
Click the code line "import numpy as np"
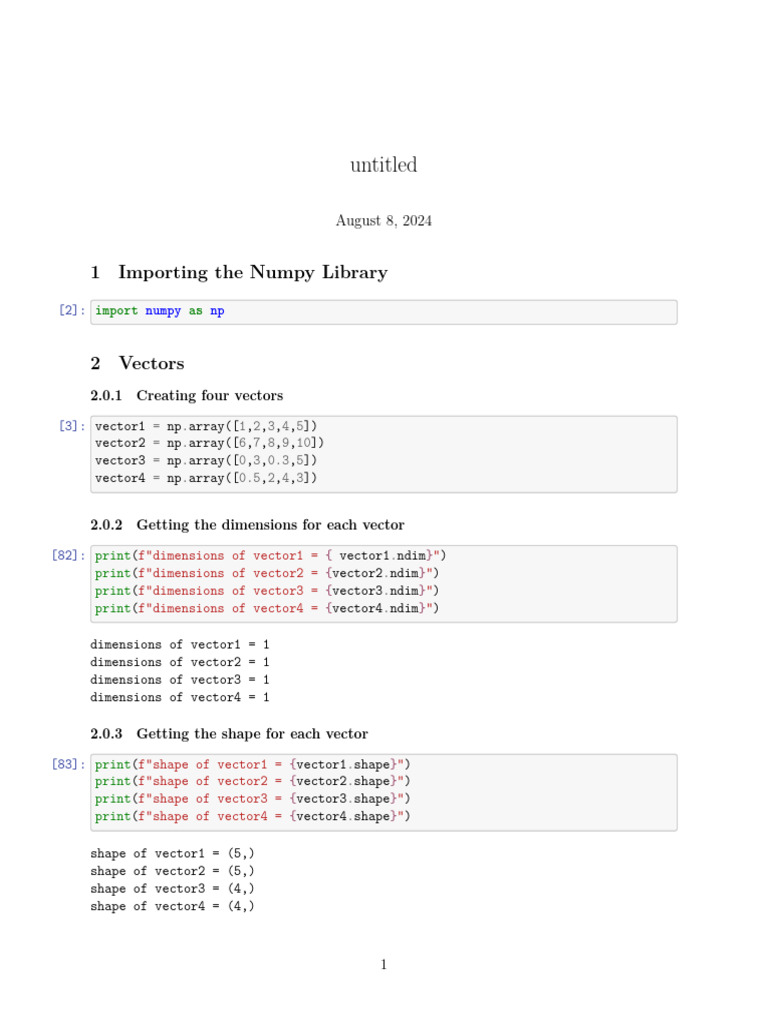[x=160, y=311]
